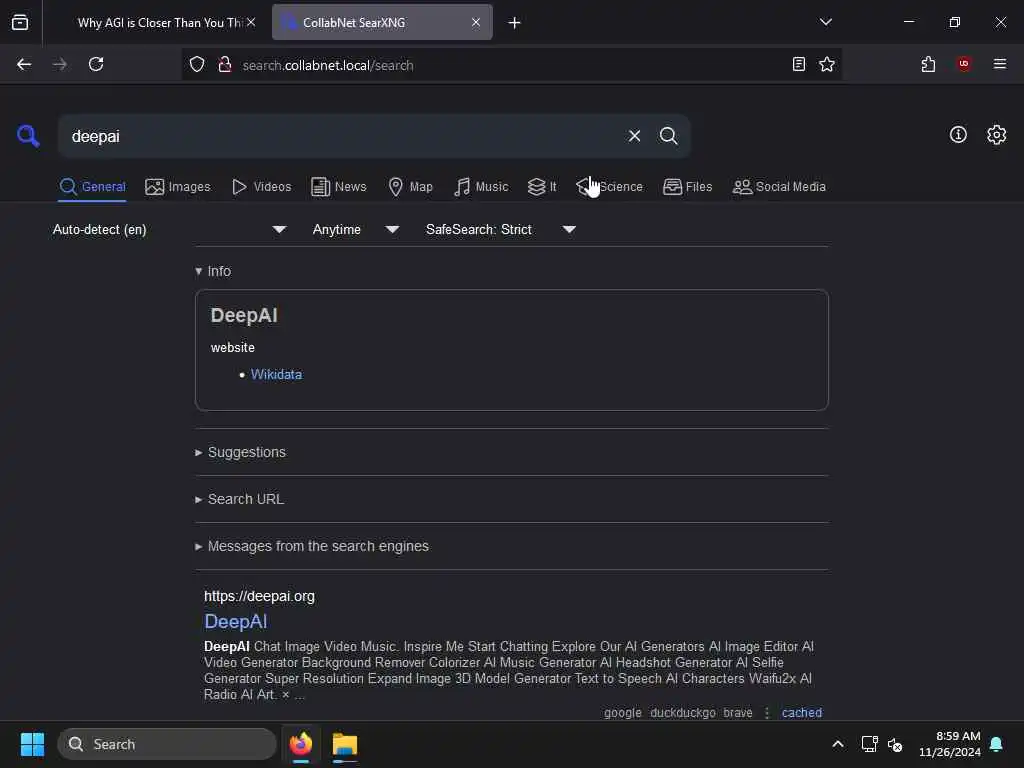Click the brave engine label
This screenshot has height=768, width=1024.
pyautogui.click(x=737, y=712)
